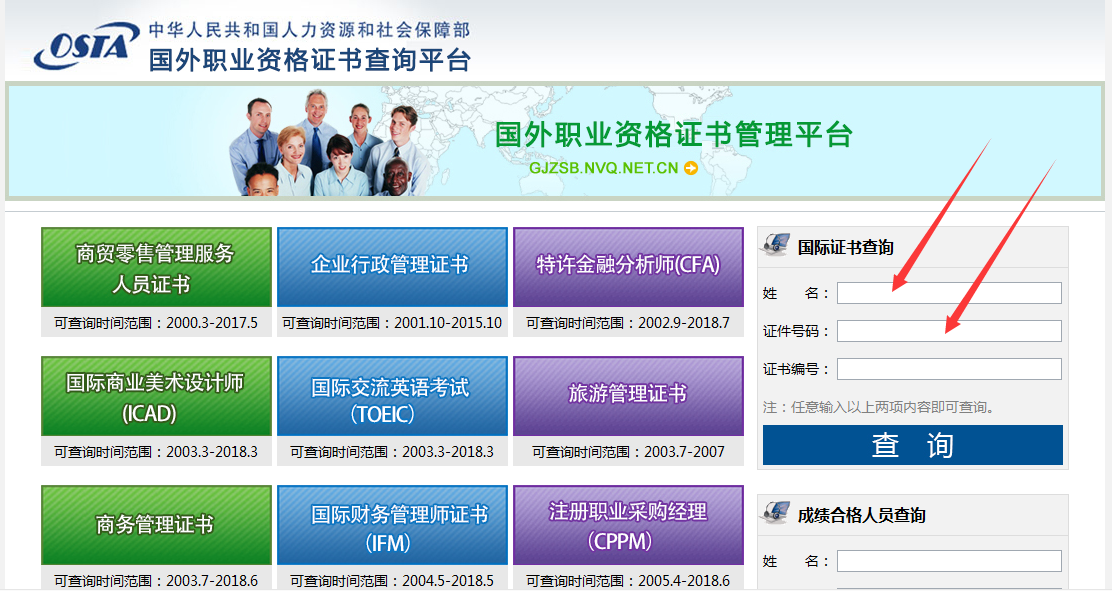Screen dimensions: 1112x591
Task: Open the 商务管理证书 tile
Action: point(156,525)
